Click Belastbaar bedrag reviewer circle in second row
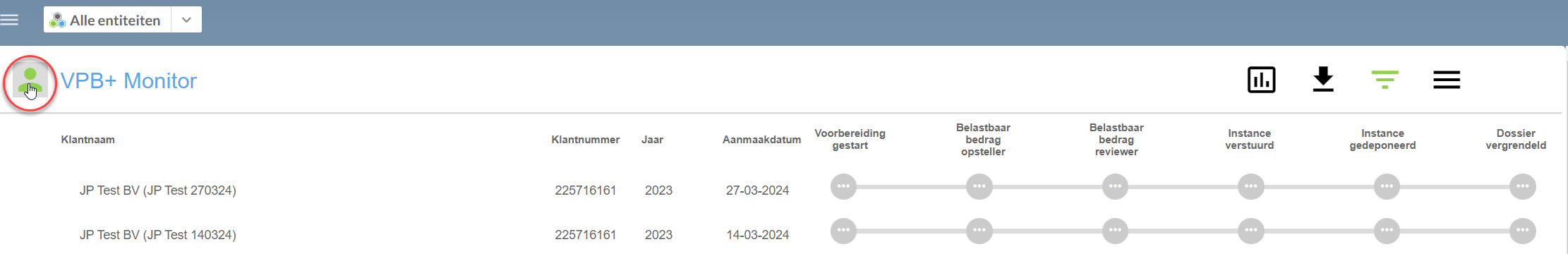The image size is (1568, 254). pos(1115,231)
